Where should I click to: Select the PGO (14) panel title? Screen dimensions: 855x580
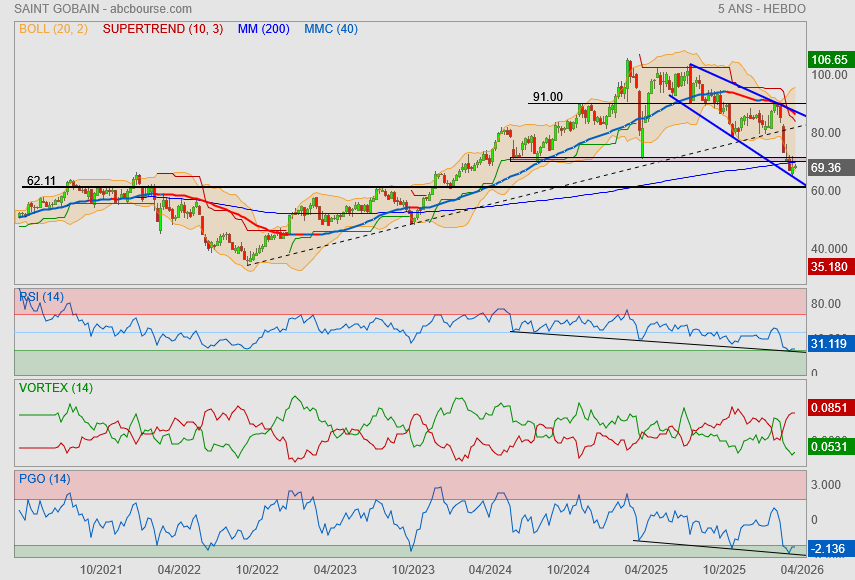pos(43,478)
